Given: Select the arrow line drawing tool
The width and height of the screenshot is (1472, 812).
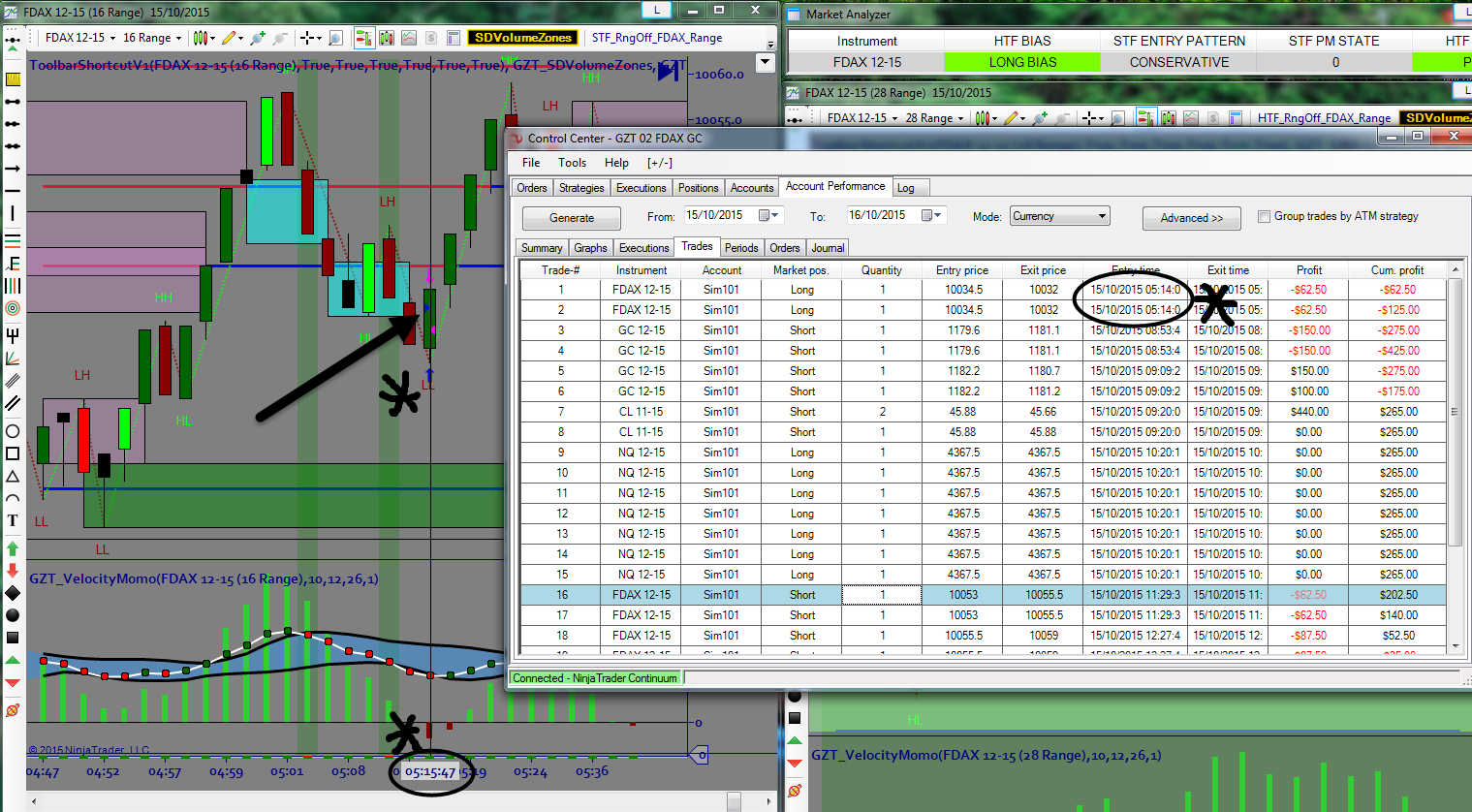Looking at the screenshot, I should (x=13, y=169).
